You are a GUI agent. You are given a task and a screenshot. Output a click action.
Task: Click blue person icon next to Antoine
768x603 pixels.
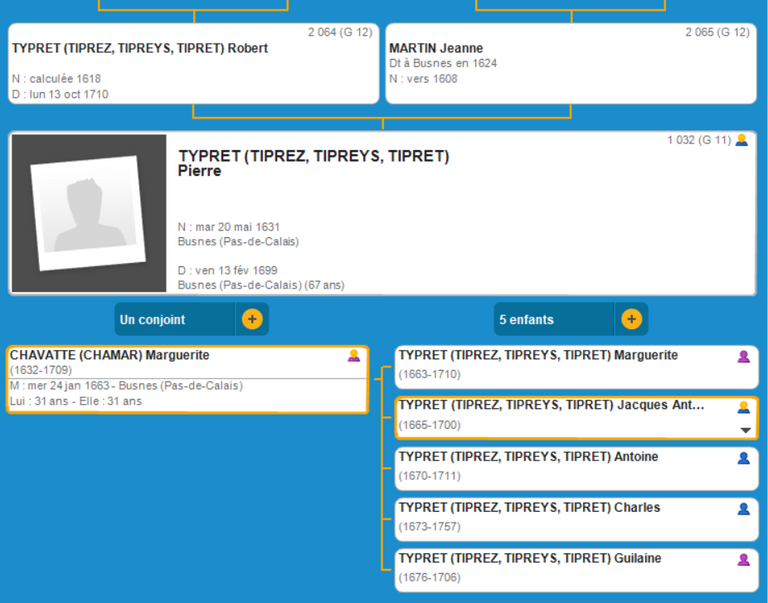pyautogui.click(x=743, y=458)
